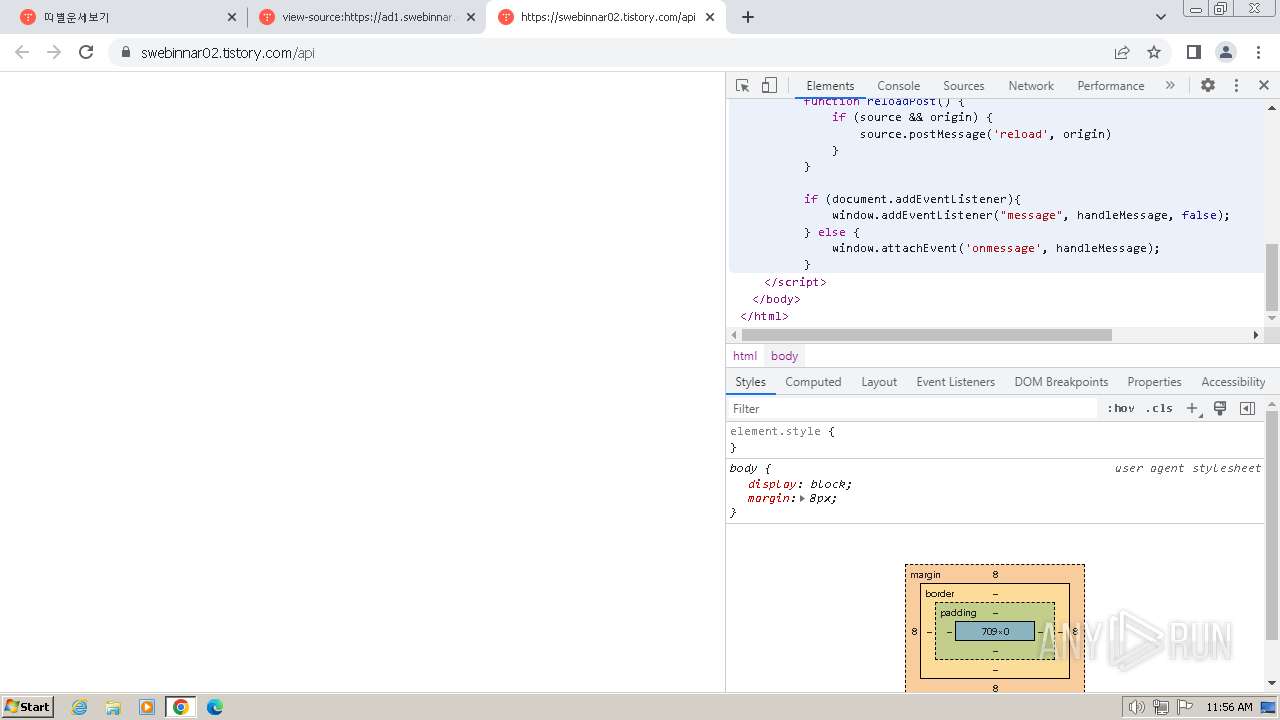
Task: Select body in the breadcrumb trail
Action: (x=784, y=356)
